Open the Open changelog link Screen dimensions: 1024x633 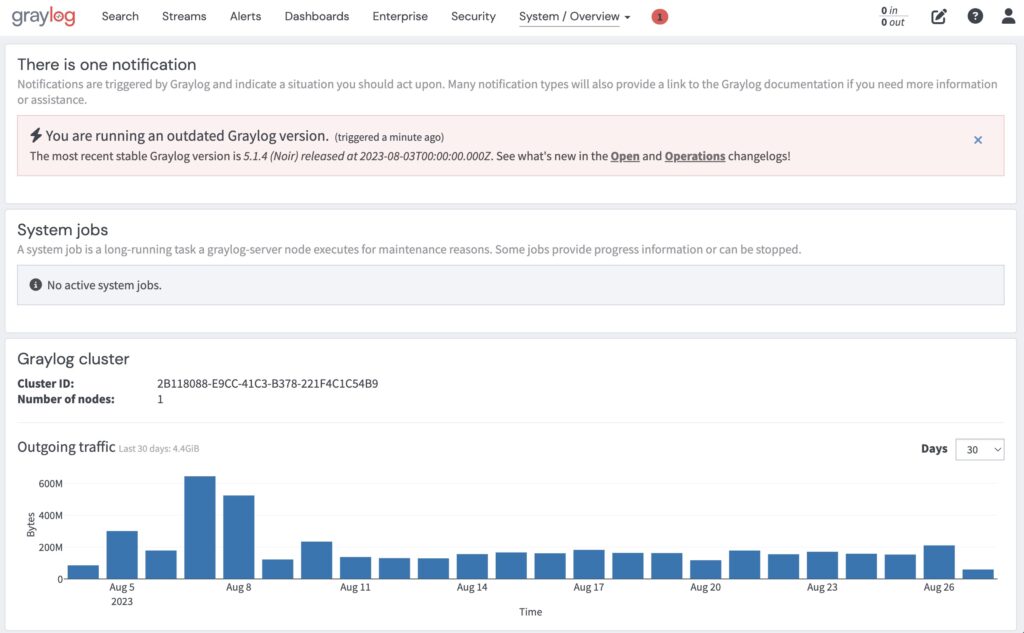click(625, 156)
